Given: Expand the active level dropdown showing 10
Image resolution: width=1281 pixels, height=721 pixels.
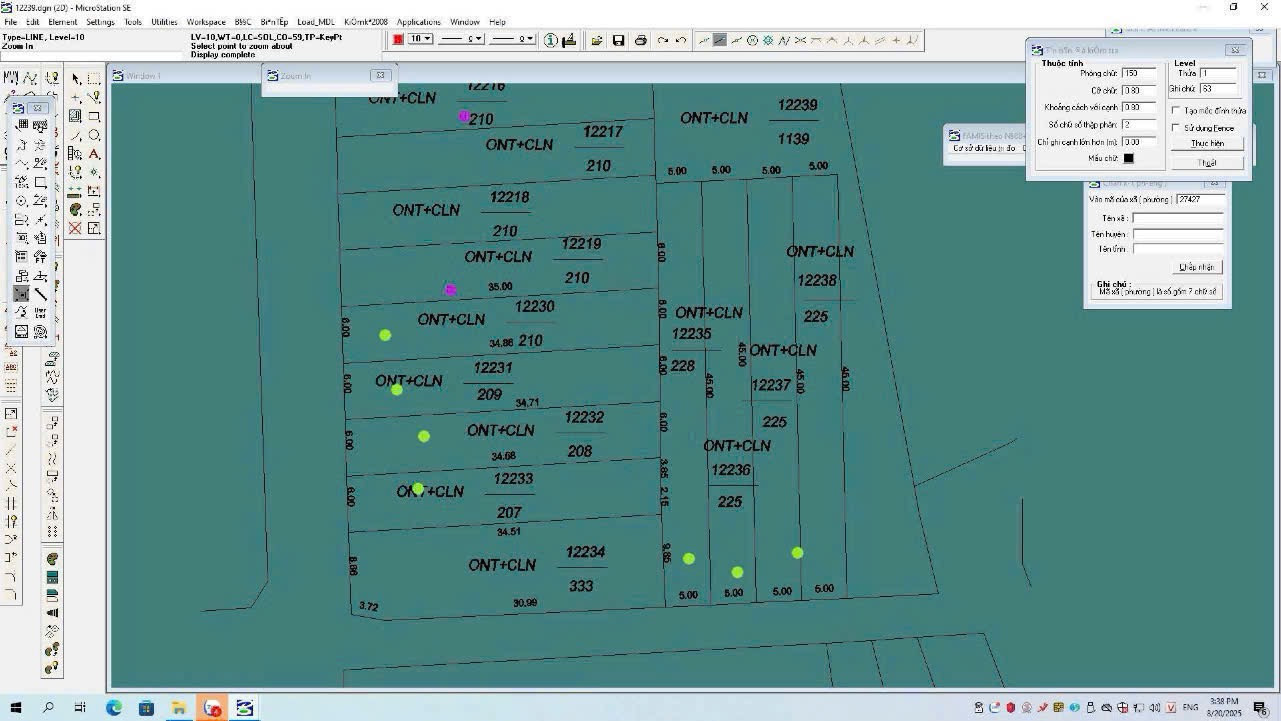Looking at the screenshot, I should click(x=428, y=39).
